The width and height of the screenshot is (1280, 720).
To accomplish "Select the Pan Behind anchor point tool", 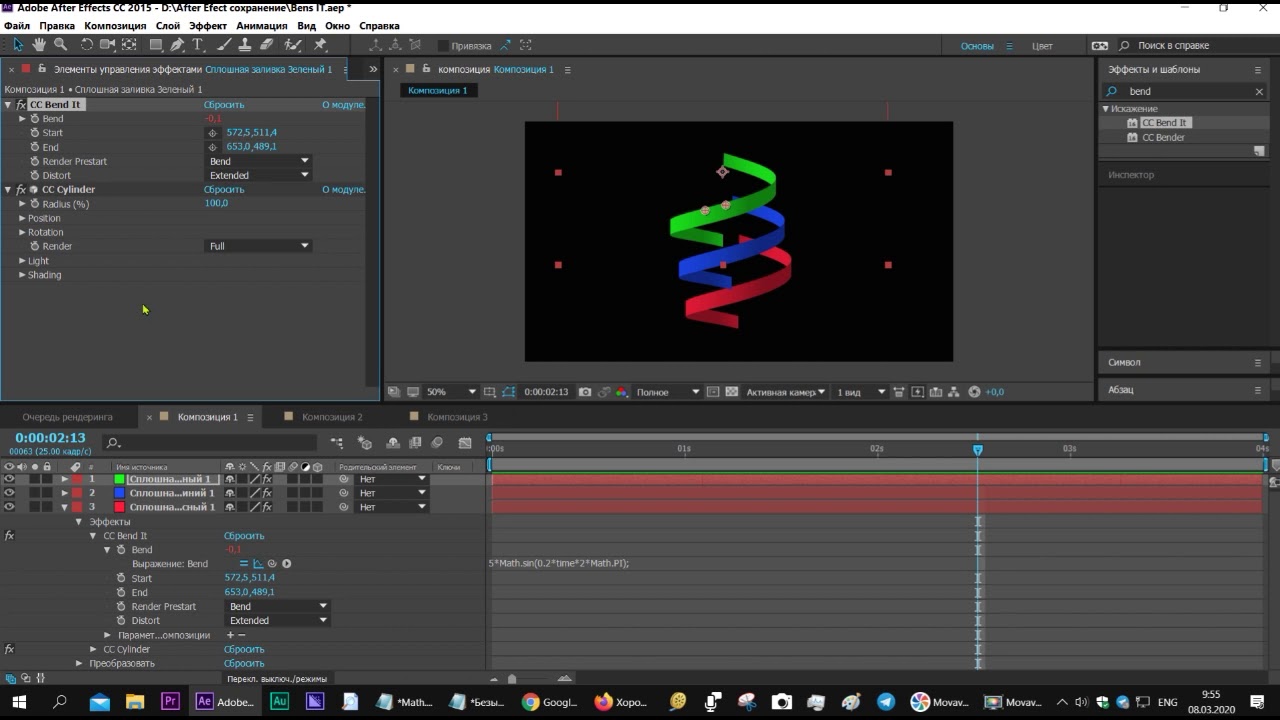I will pyautogui.click(x=129, y=45).
